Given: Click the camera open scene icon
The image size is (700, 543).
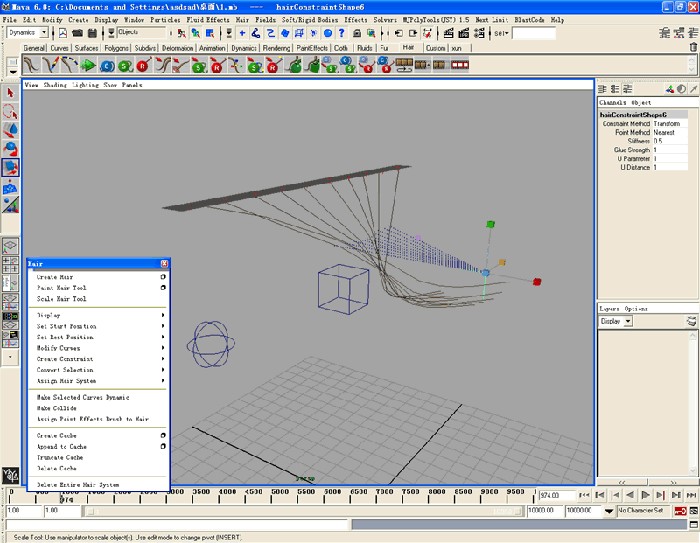Looking at the screenshot, I should pos(78,33).
